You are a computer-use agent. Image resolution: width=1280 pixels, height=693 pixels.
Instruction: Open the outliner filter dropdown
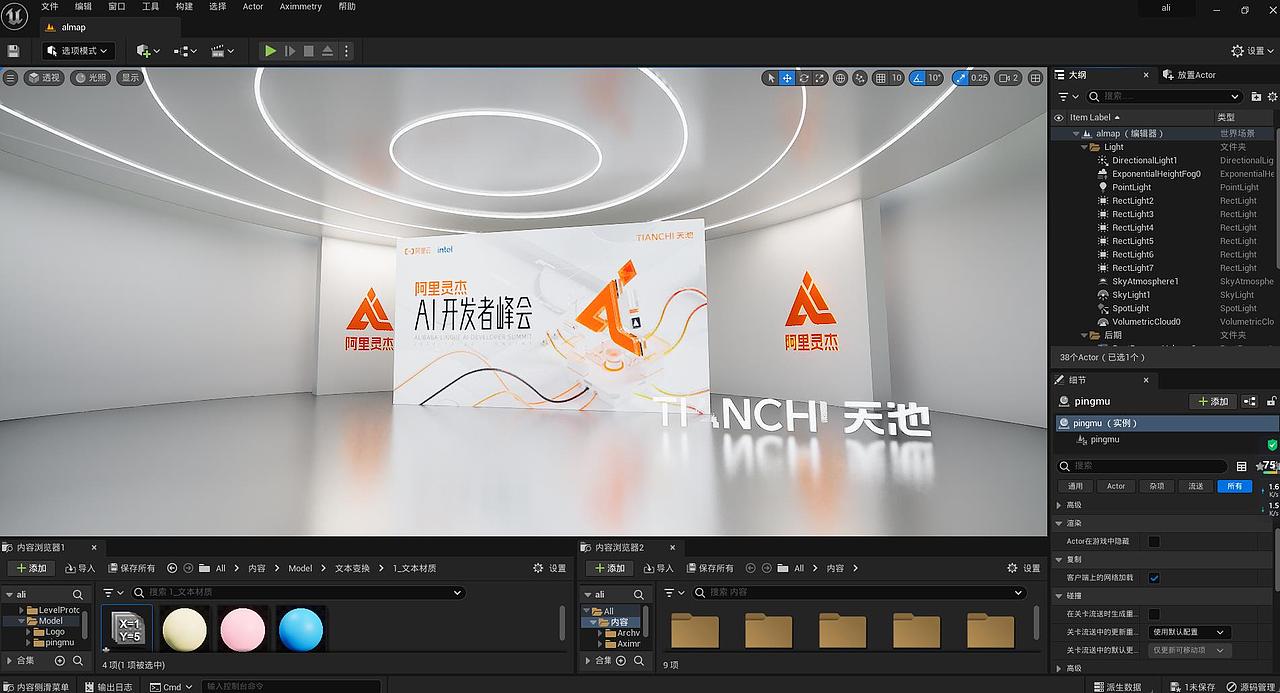(x=1069, y=96)
